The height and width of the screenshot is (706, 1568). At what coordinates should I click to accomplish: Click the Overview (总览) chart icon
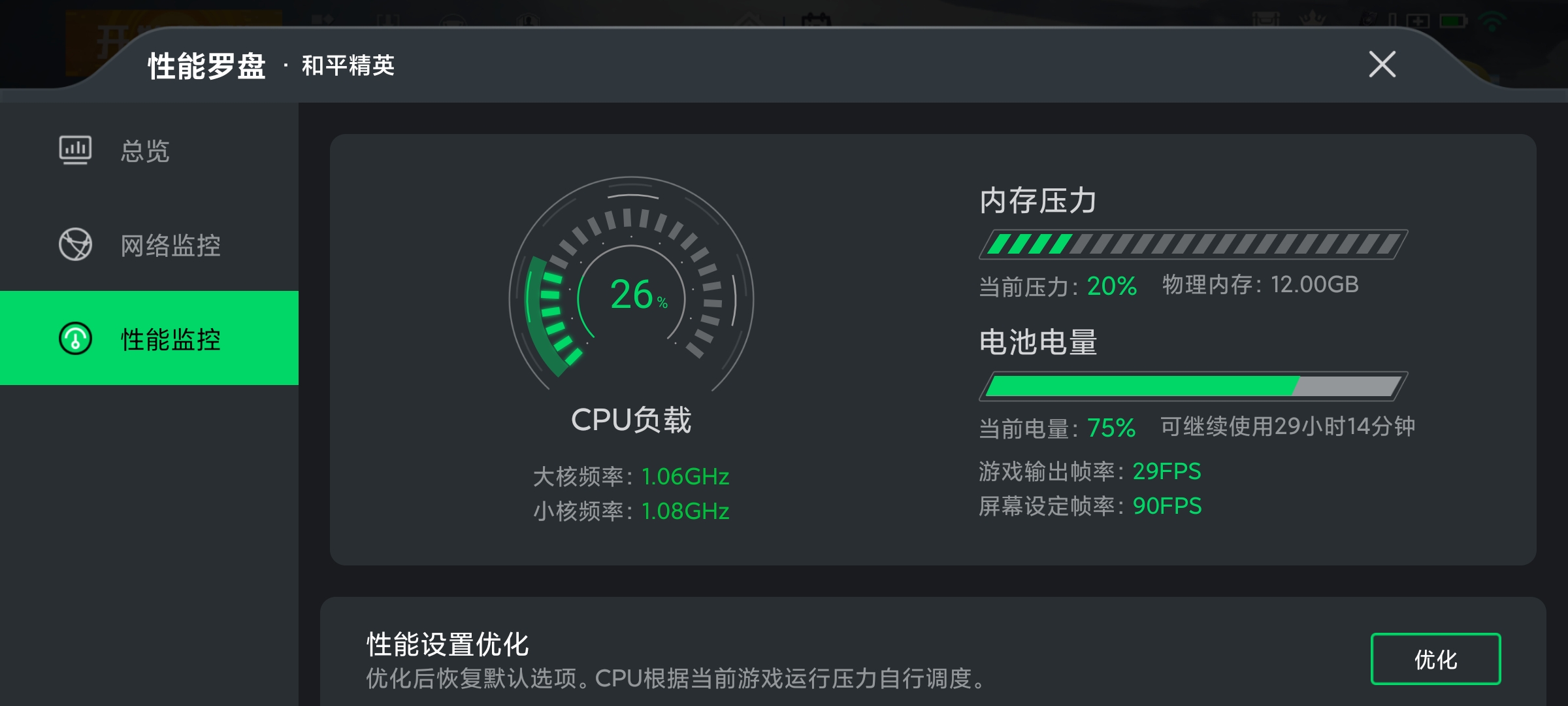pyautogui.click(x=75, y=150)
